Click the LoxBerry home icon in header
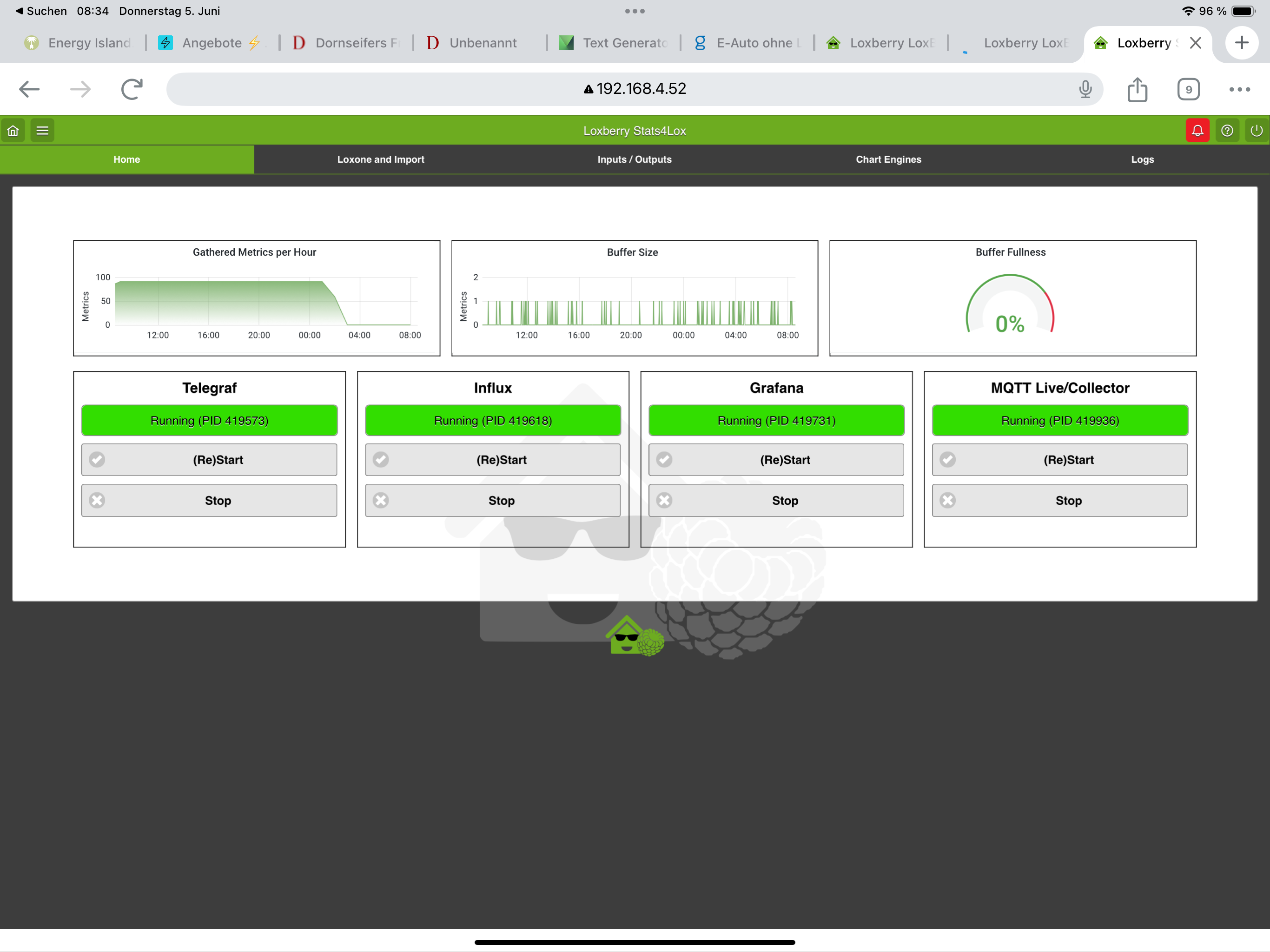 pos(13,130)
